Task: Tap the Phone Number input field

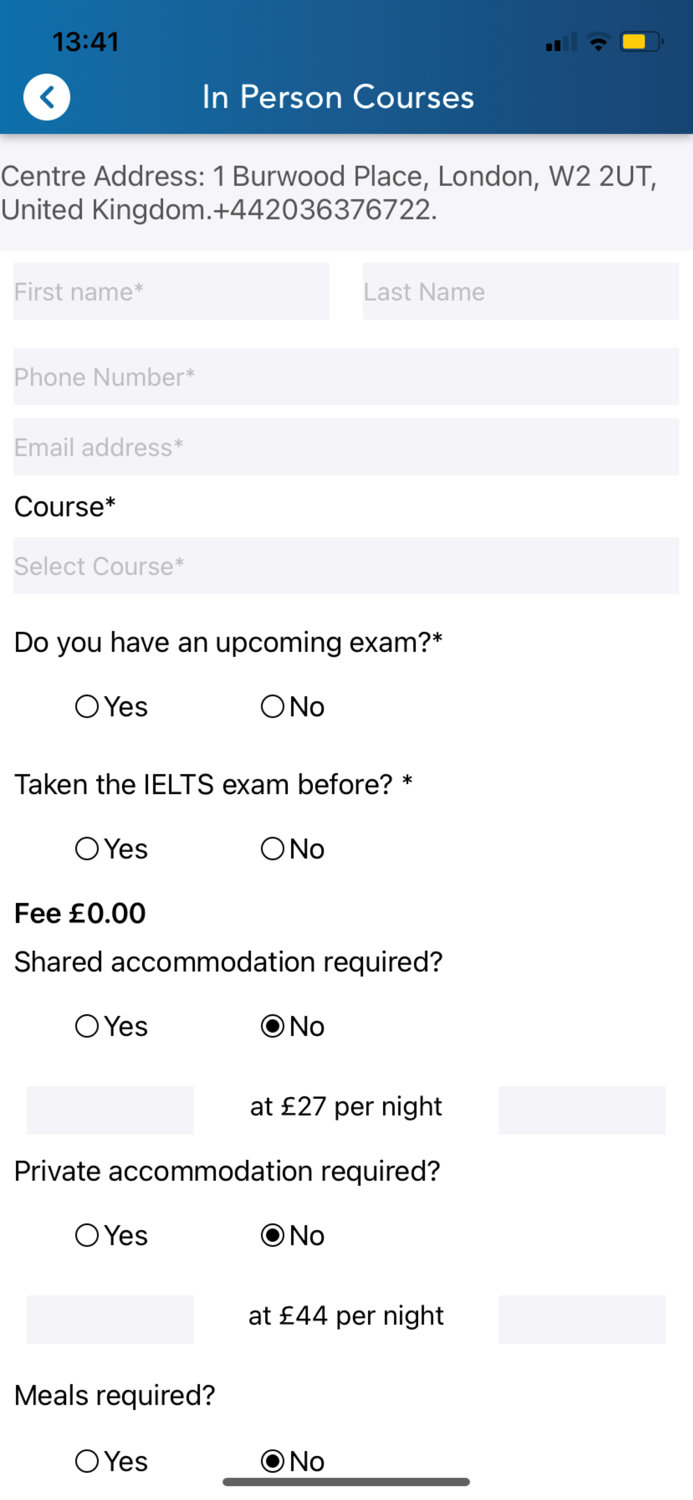Action: (346, 377)
